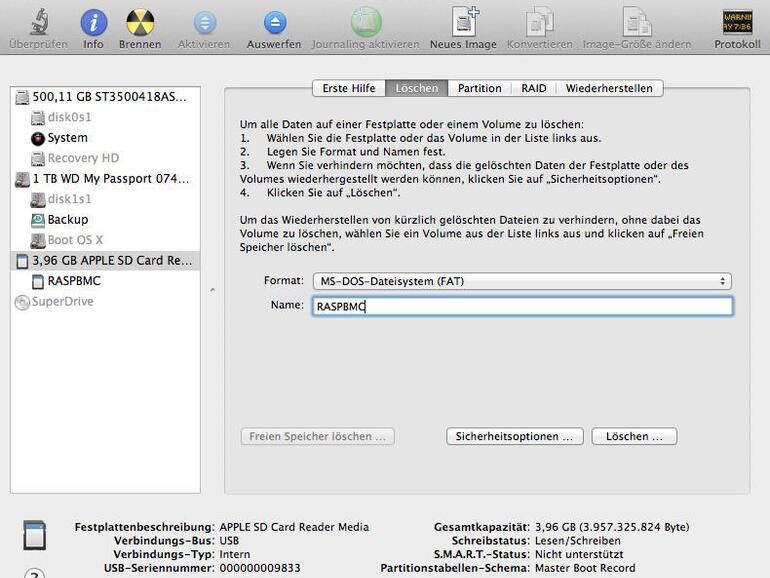Create a Neues Image via toolbar icon
This screenshot has height=578, width=770.
(464, 22)
